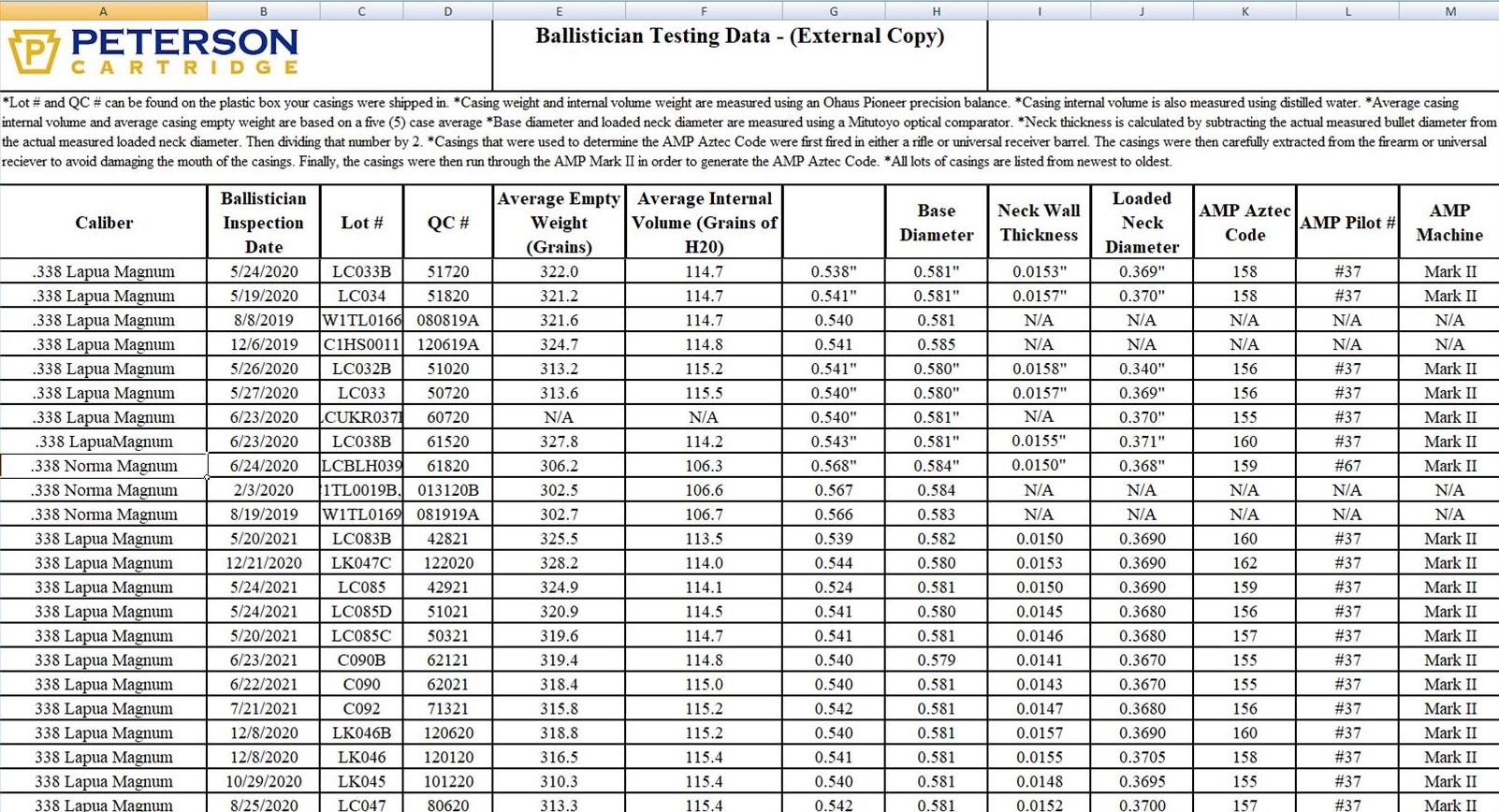Click the AMP Aztec Code heading
This screenshot has height=812, width=1499.
point(1244,223)
